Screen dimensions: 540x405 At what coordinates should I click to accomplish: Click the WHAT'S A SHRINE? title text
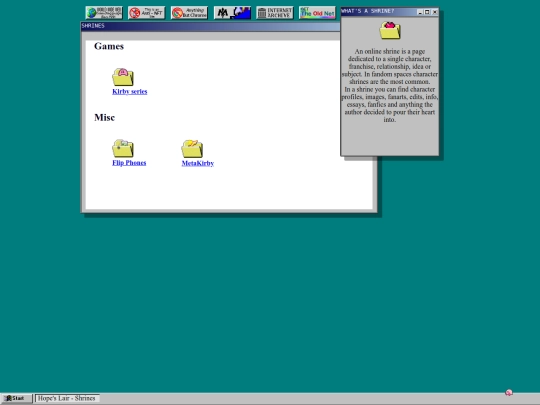(x=367, y=11)
